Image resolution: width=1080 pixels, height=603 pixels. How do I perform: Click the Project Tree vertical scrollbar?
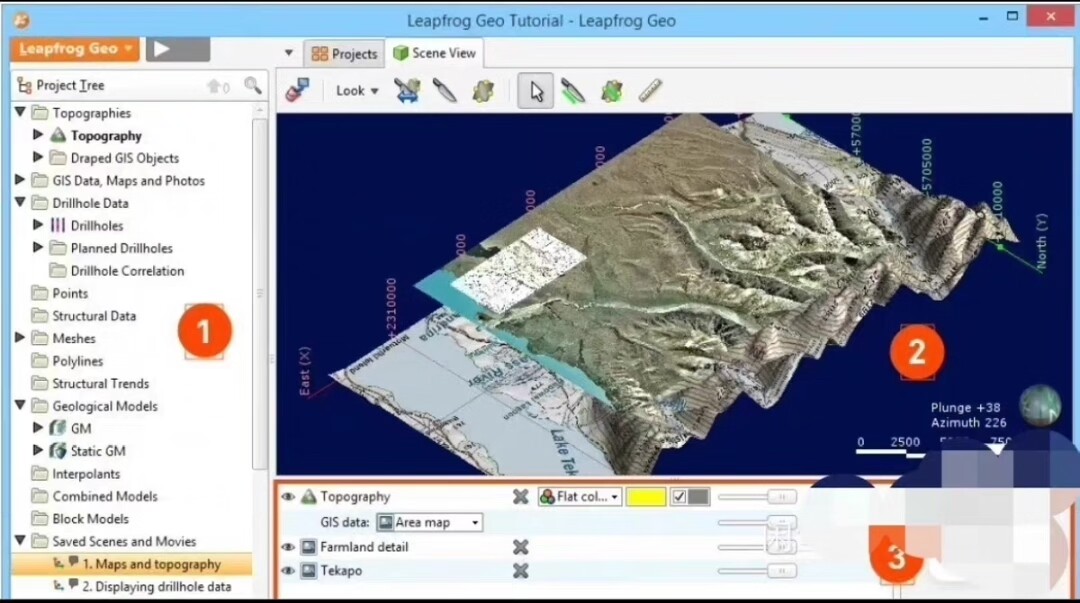[x=260, y=293]
